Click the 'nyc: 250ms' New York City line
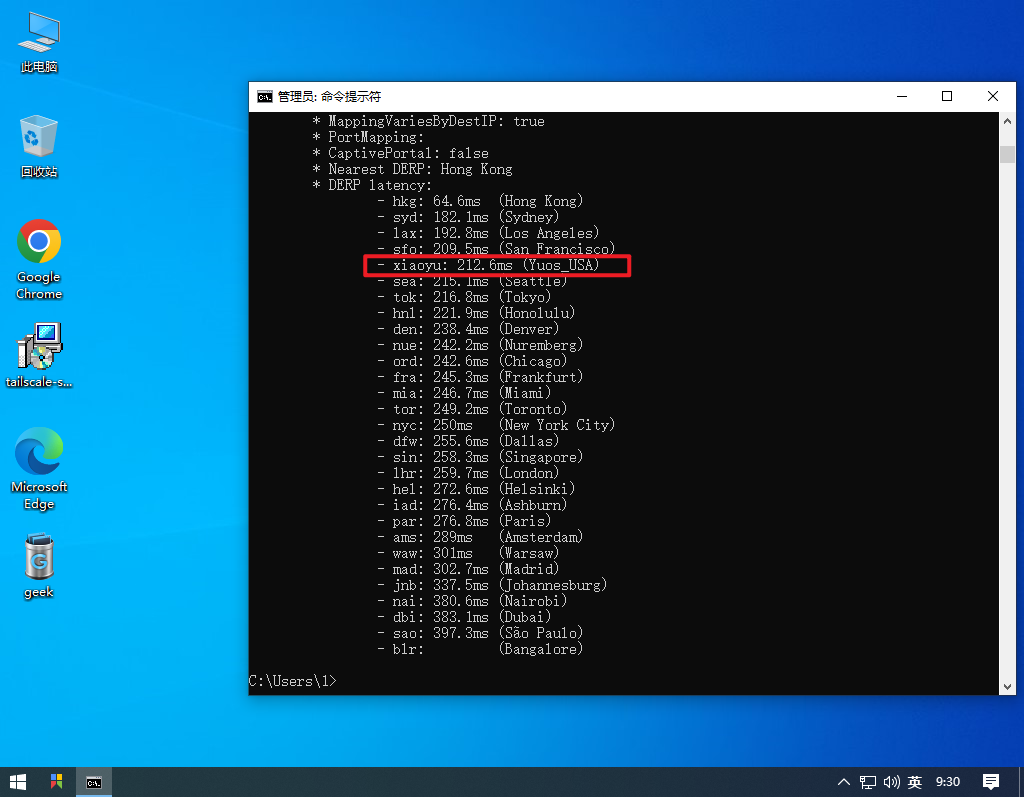This screenshot has height=797, width=1024. pyautogui.click(x=496, y=425)
